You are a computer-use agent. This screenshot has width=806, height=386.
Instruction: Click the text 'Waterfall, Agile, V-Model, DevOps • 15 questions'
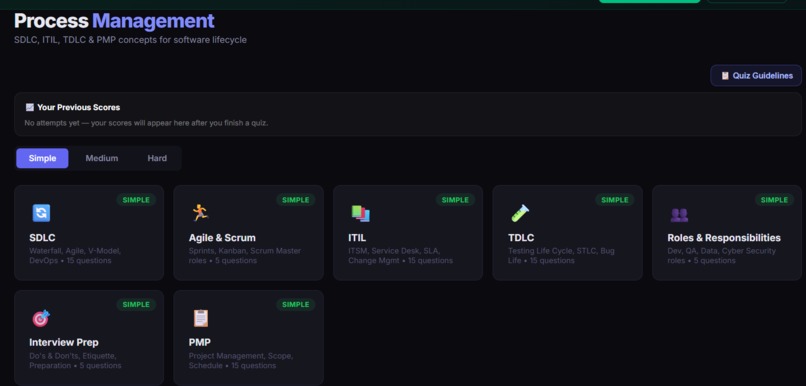(75, 255)
